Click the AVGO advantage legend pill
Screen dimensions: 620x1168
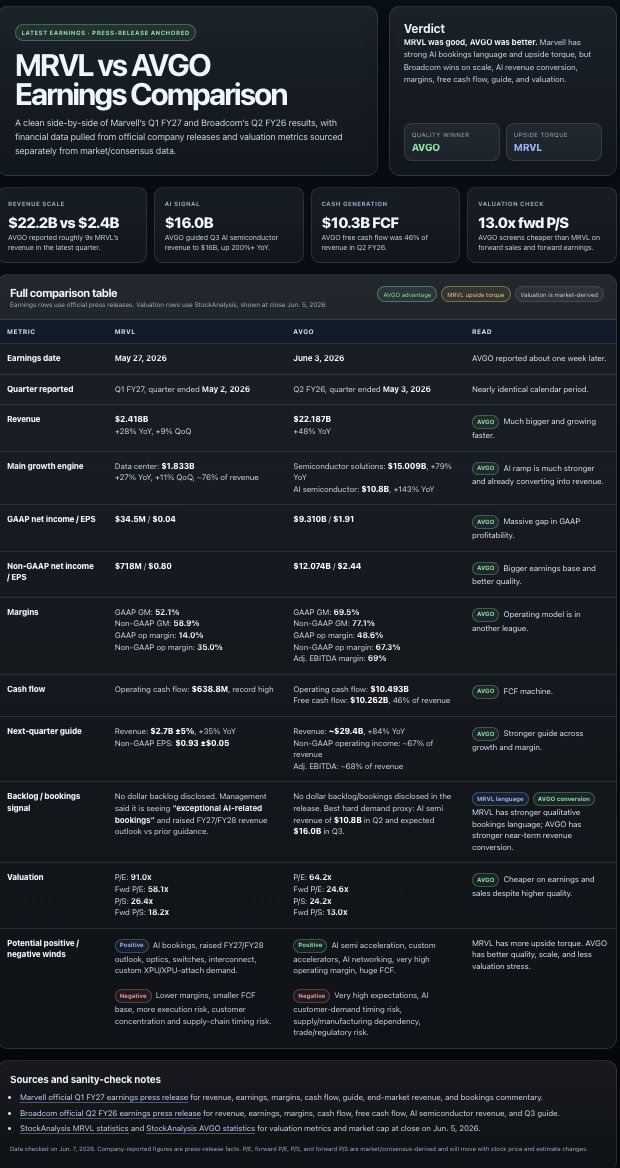coord(405,295)
